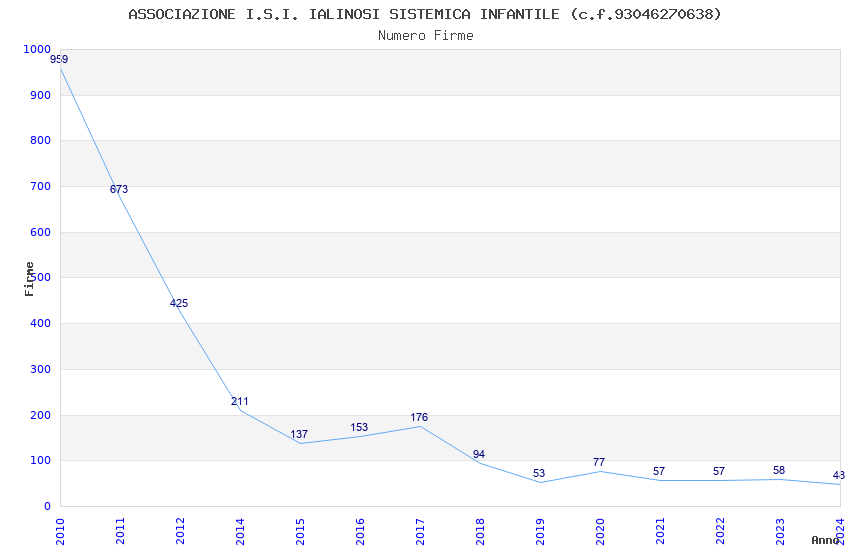Click the data label 57 above year 2022

pos(719,471)
